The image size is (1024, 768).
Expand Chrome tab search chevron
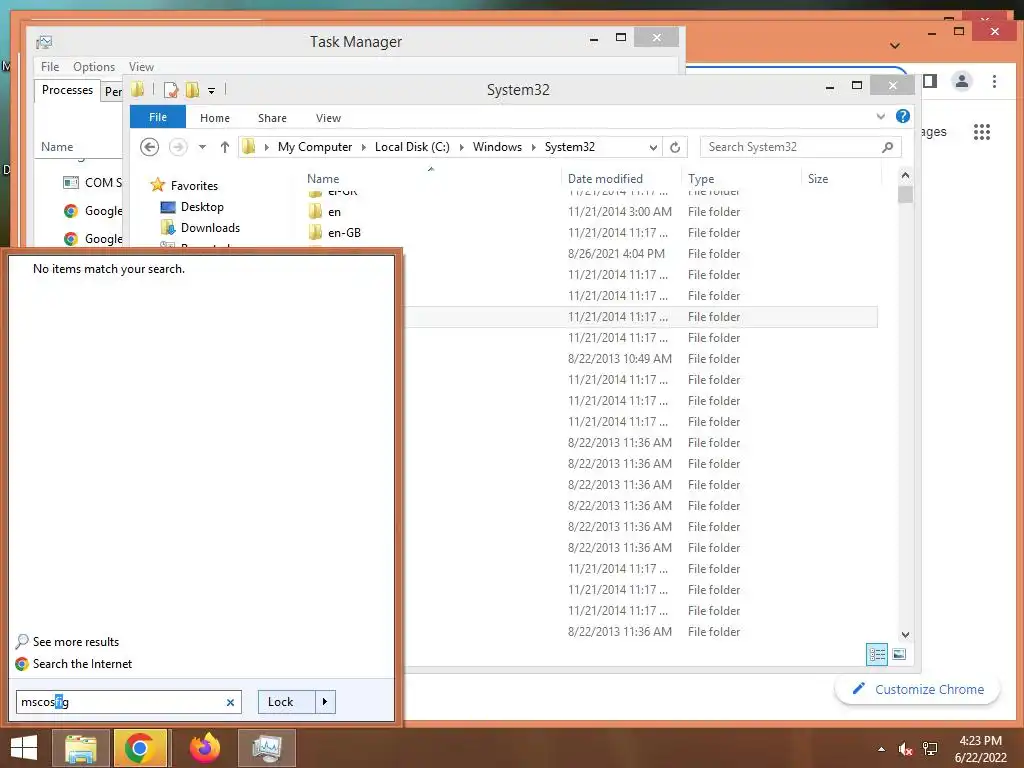[895, 46]
